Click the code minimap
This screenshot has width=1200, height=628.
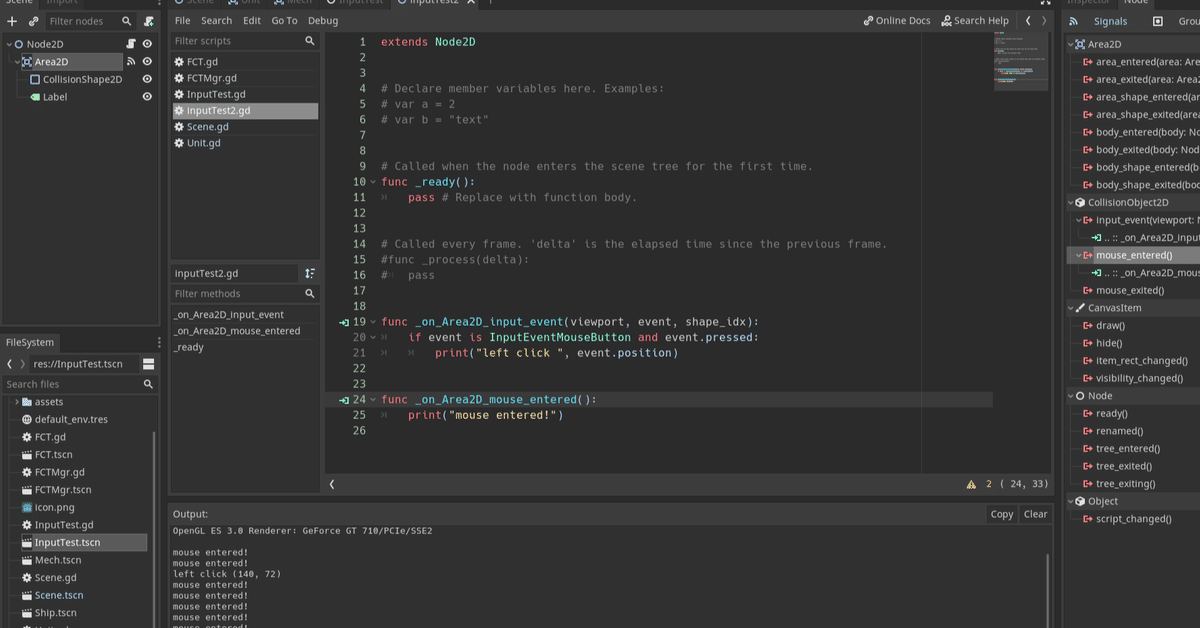tap(1021, 62)
